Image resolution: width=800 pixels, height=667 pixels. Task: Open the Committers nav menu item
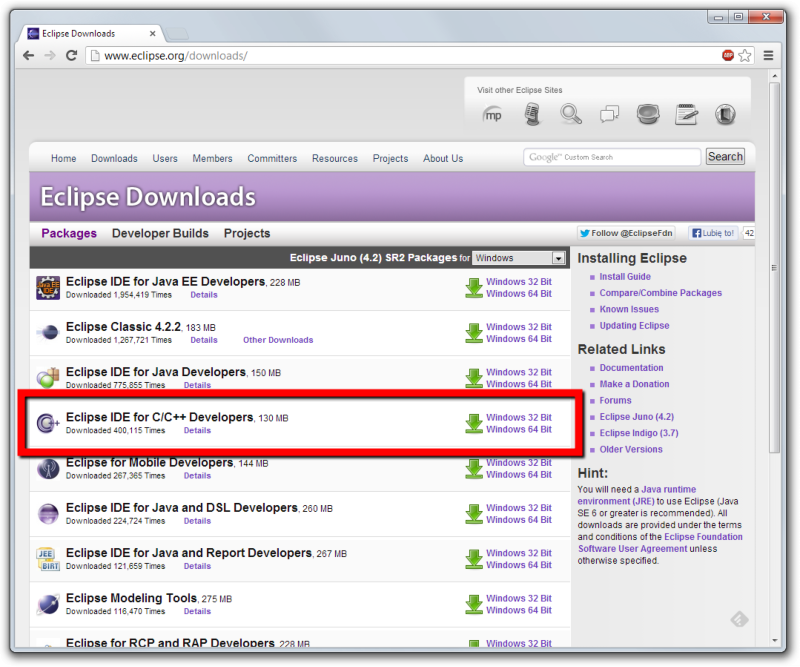tap(272, 159)
